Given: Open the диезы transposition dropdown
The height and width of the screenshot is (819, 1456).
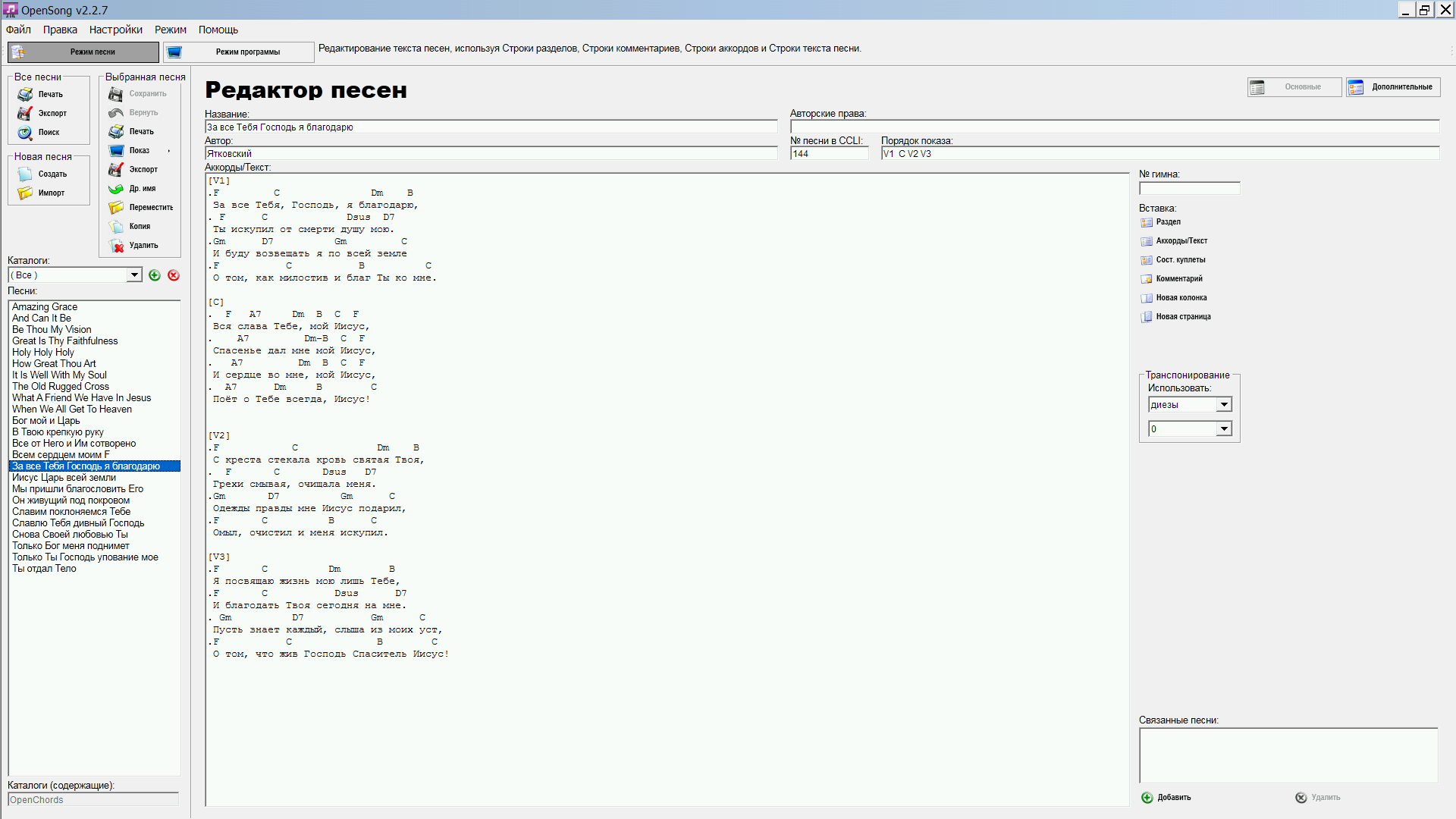Looking at the screenshot, I should click(1224, 405).
